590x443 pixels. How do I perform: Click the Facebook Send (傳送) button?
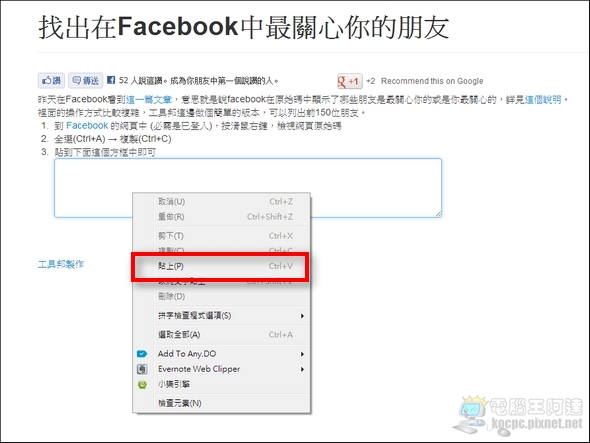tap(85, 81)
